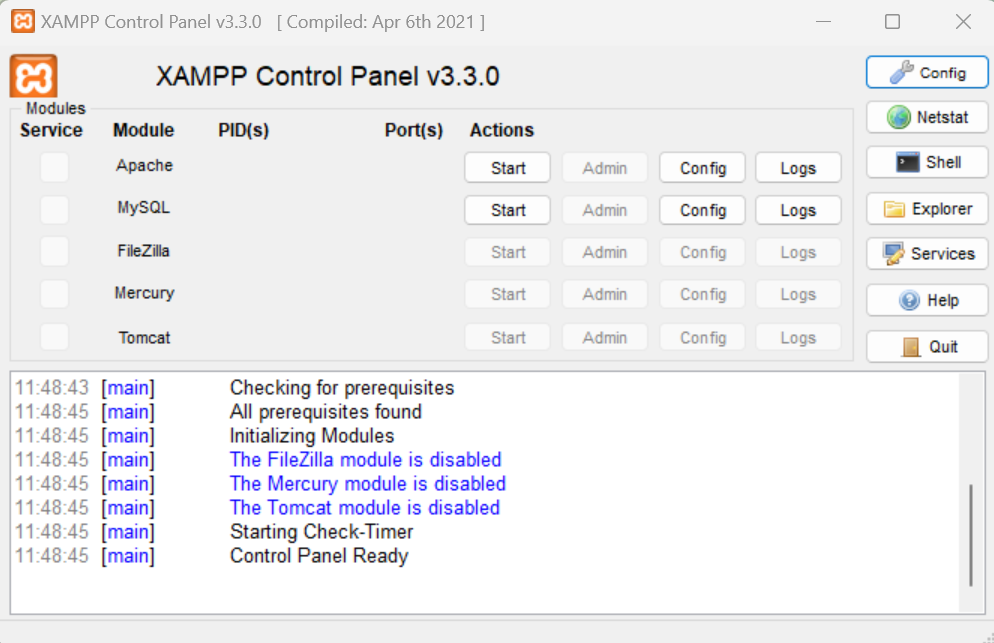Toggle the Tomcat service checkbox
The width and height of the screenshot is (994, 643).
(55, 337)
